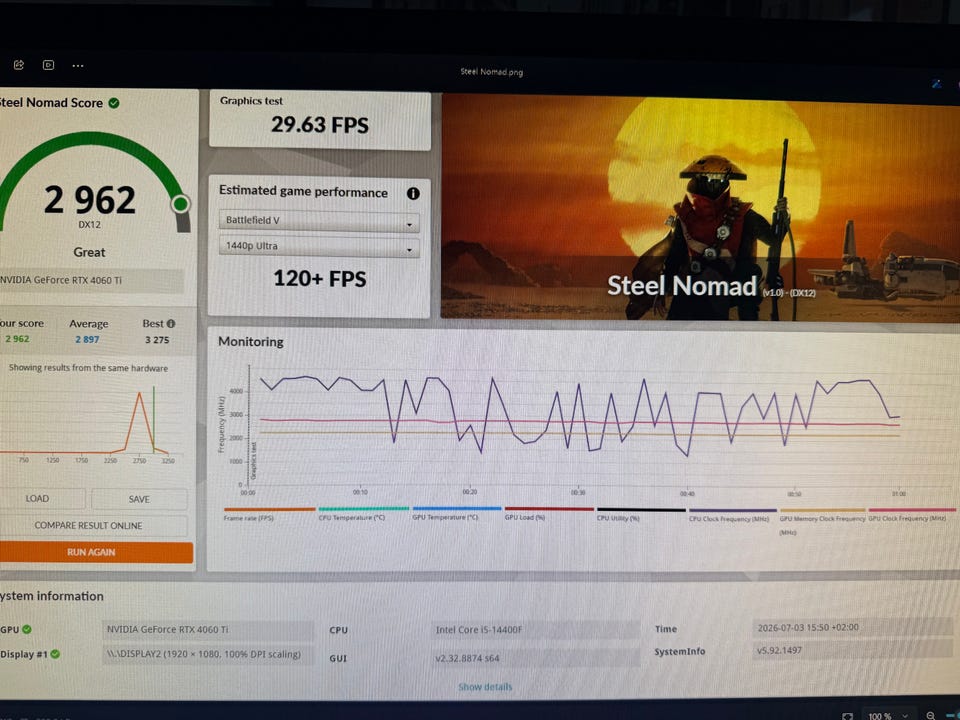This screenshot has width=960, height=720.
Task: Click the green check next to GPU label
Action: click(27, 629)
